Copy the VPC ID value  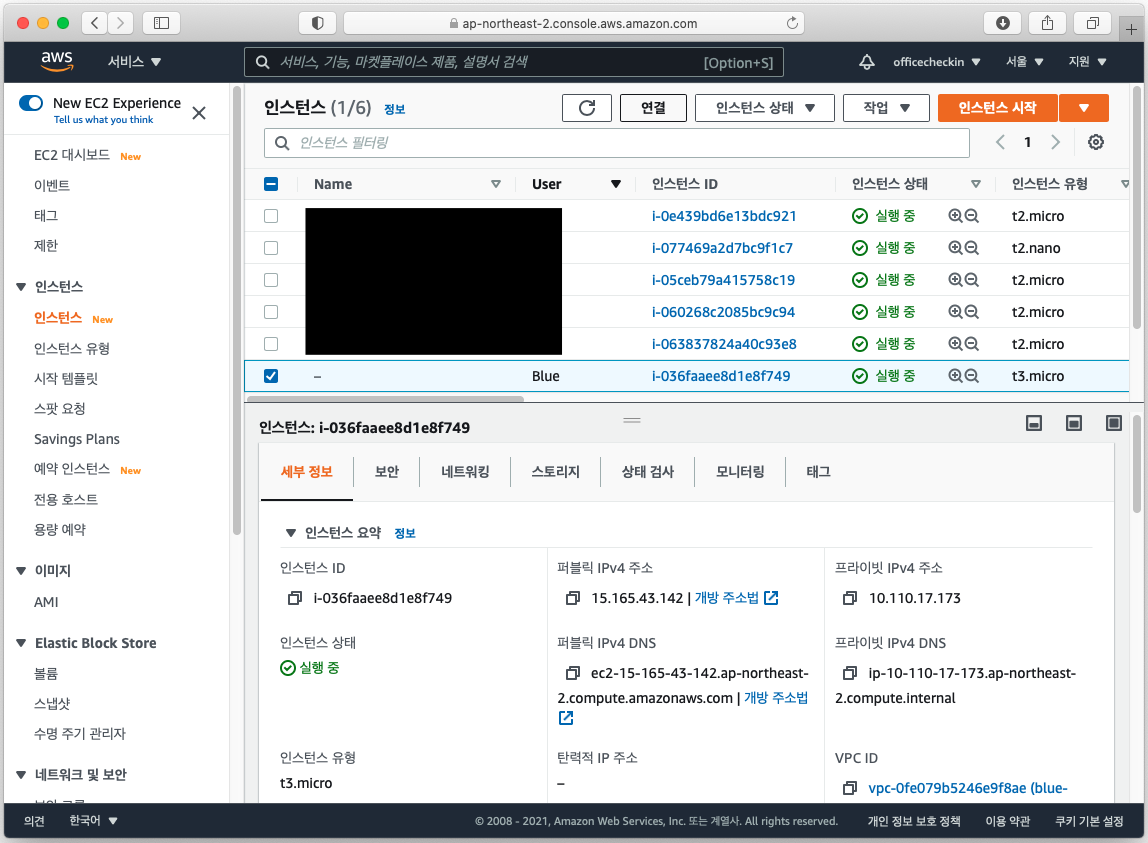(x=849, y=788)
